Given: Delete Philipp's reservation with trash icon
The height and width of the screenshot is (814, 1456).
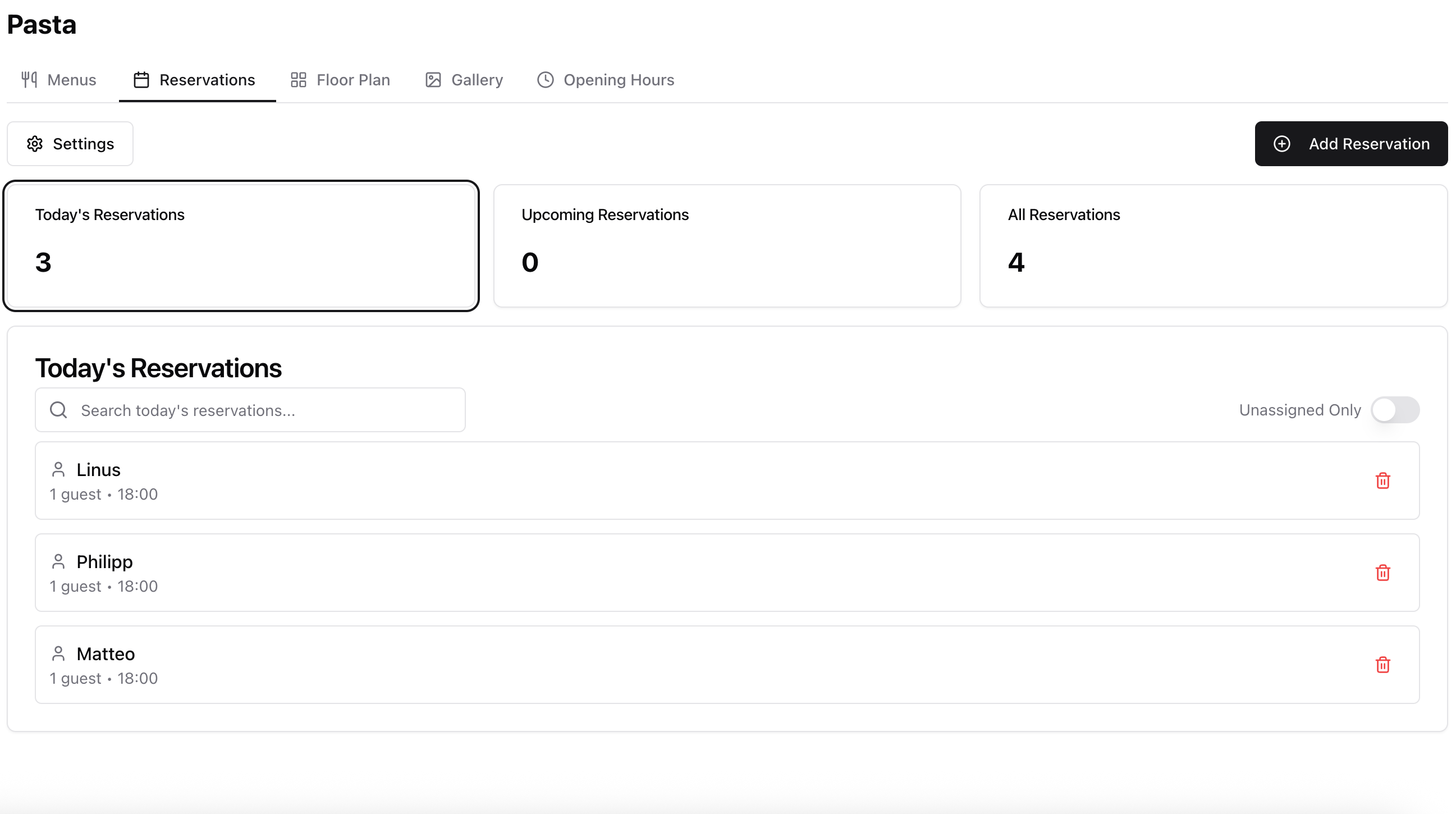Looking at the screenshot, I should pos(1382,573).
